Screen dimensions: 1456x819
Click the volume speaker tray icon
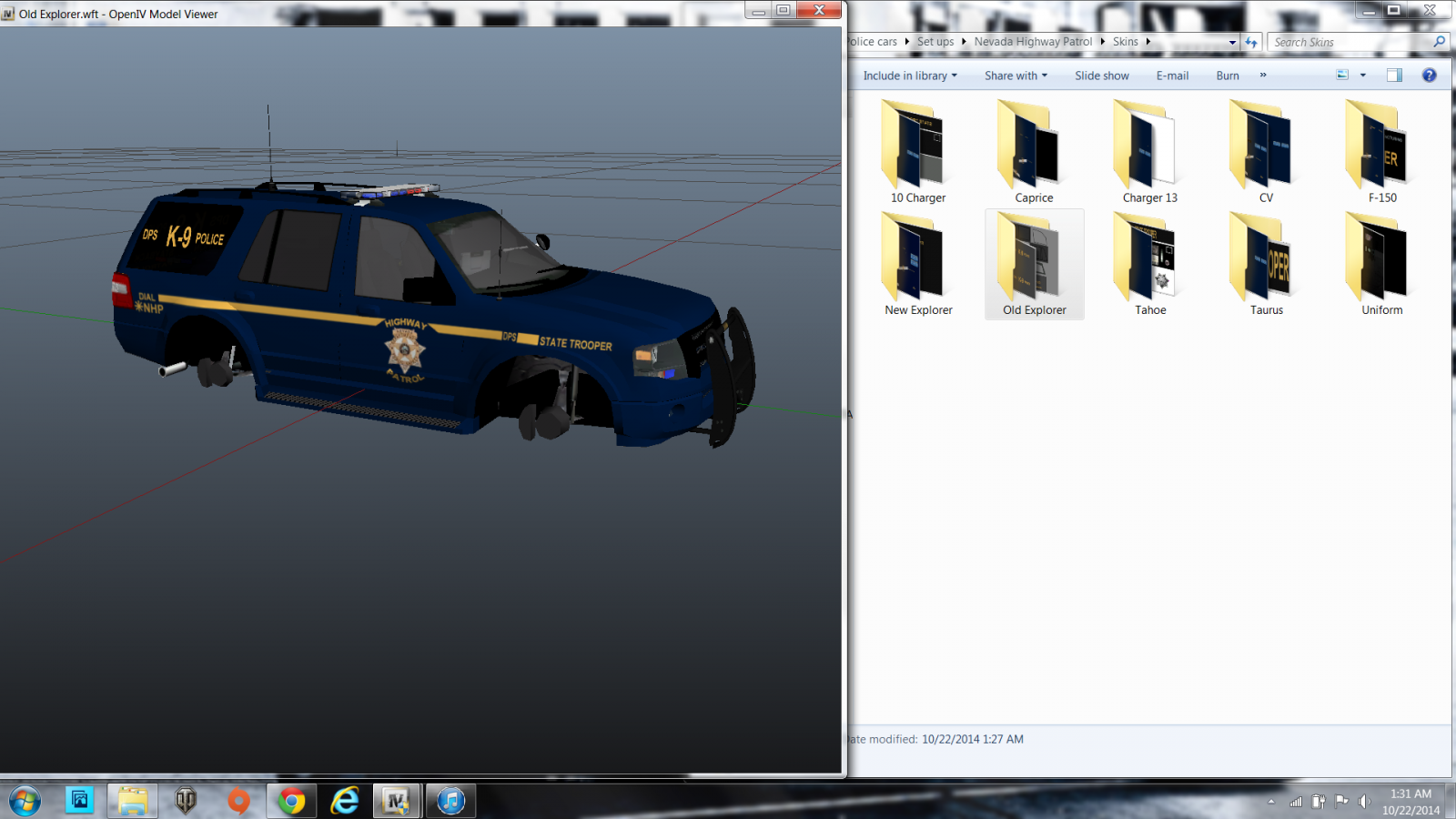(1364, 802)
